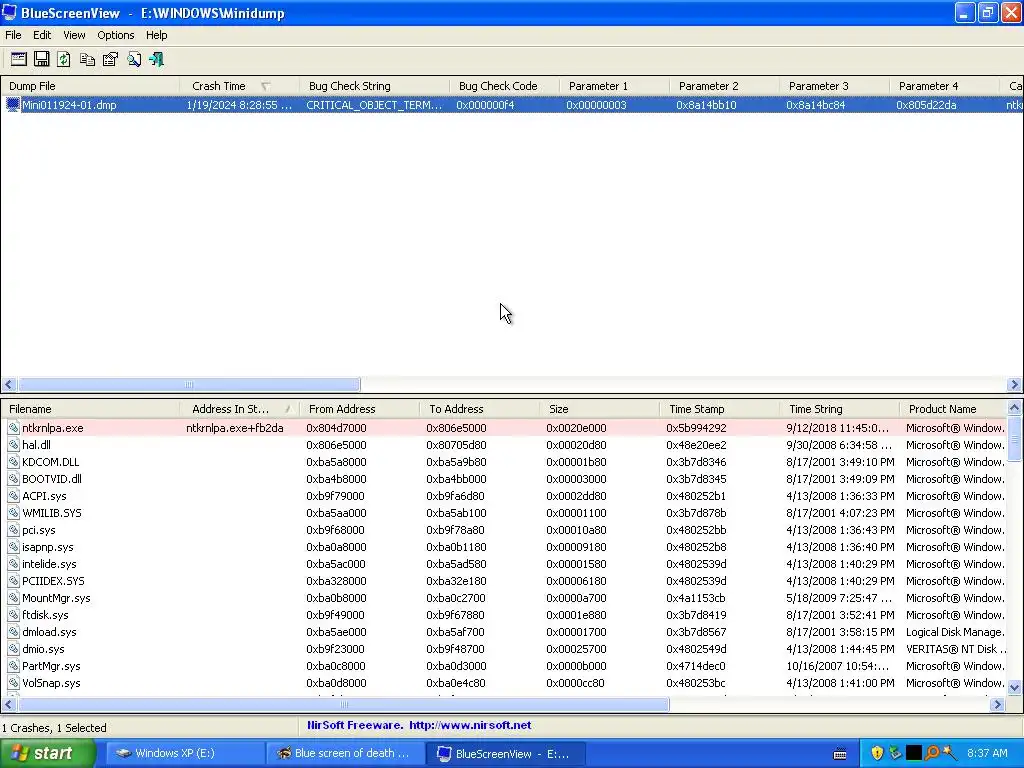Open the Help menu
The image size is (1024, 768).
(x=156, y=35)
